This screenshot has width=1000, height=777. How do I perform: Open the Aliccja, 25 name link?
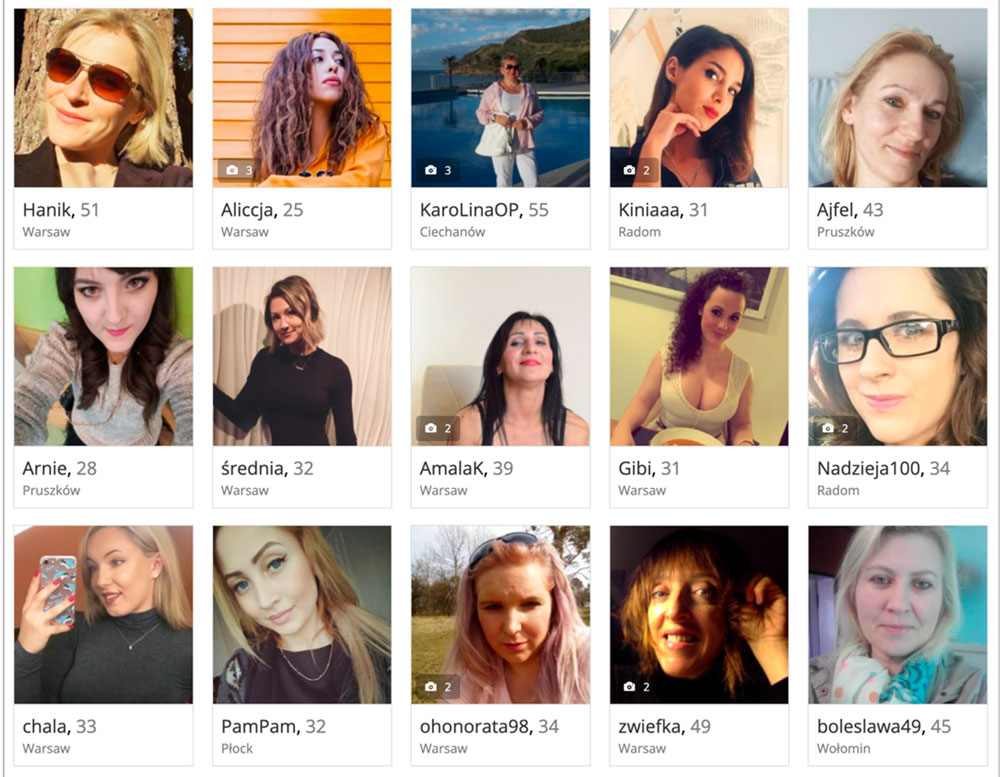tap(262, 210)
